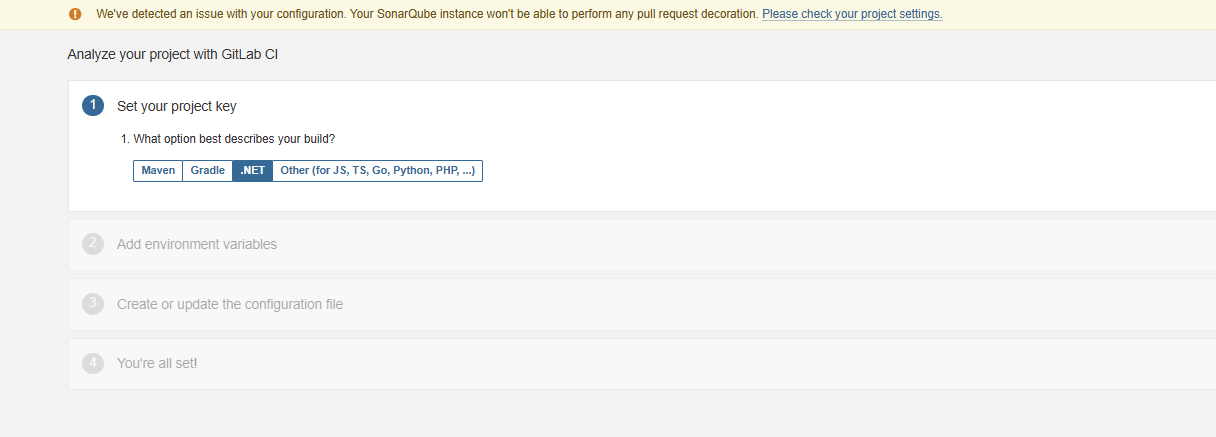Image resolution: width=1216 pixels, height=437 pixels.
Task: Expand the 'You're all set!' step
Action: (157, 363)
